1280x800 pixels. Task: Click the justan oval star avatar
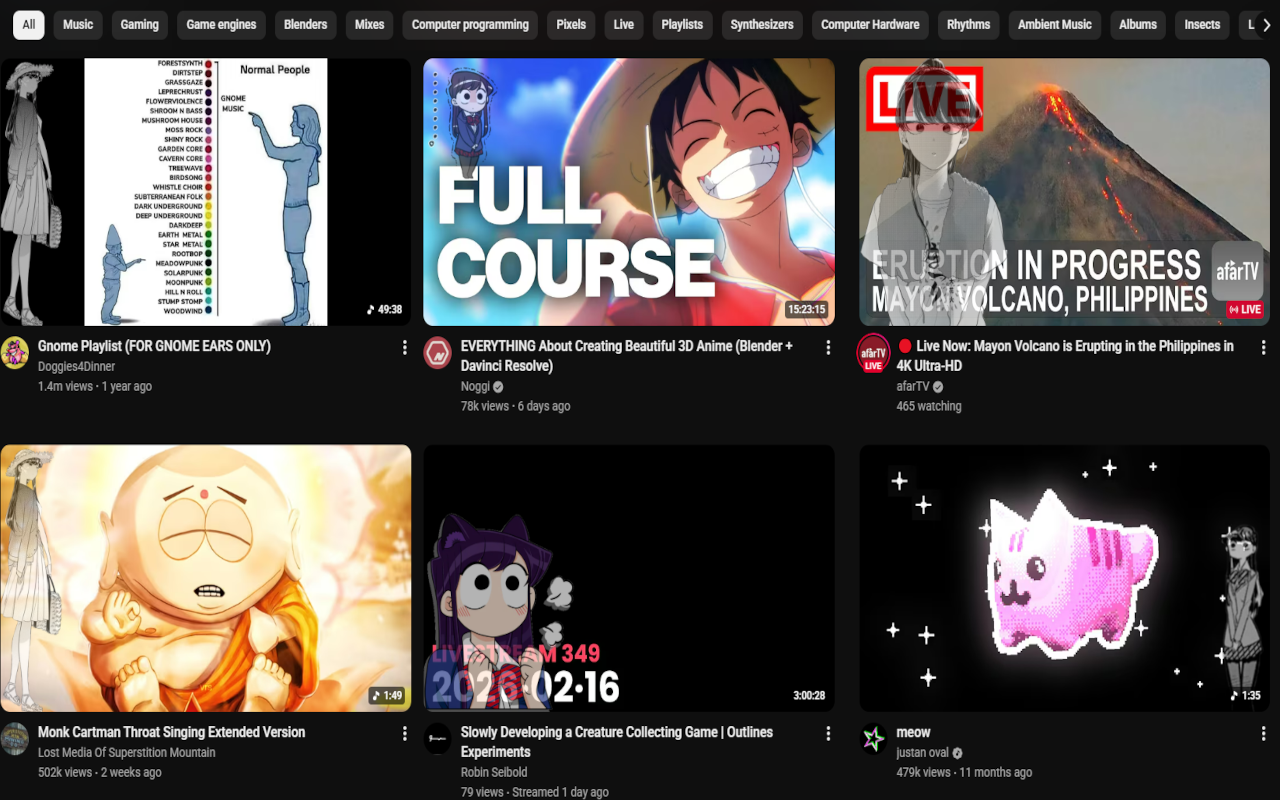(874, 739)
